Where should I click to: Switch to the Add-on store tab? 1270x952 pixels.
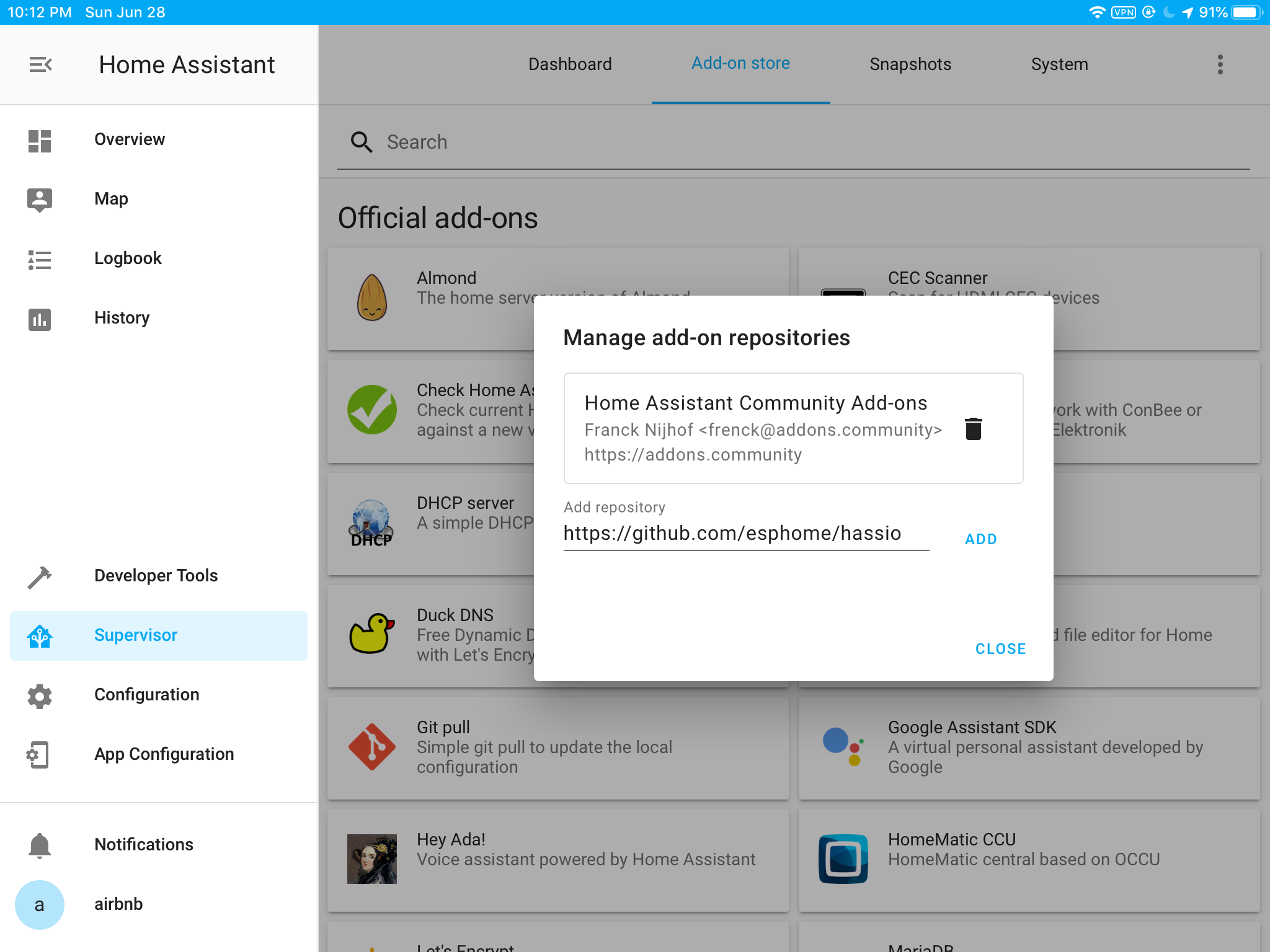pos(740,63)
